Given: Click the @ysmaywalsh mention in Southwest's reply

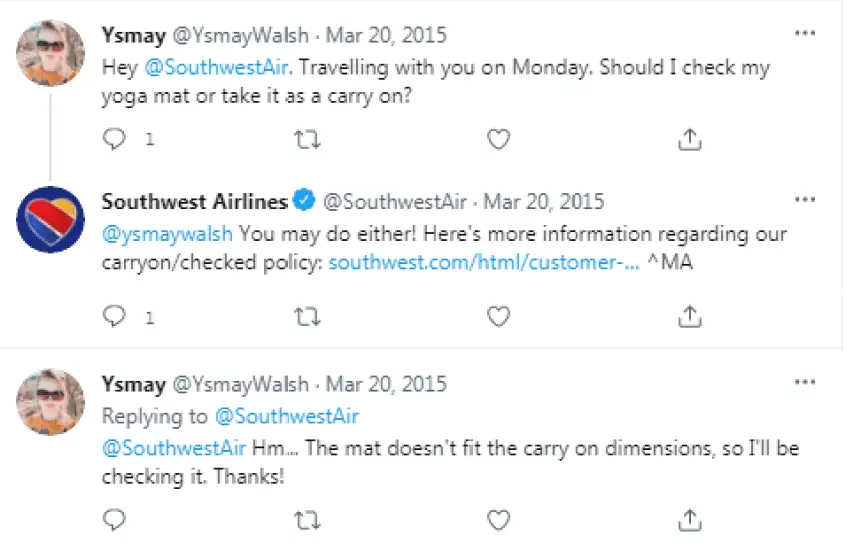Looking at the screenshot, I should tap(167, 235).
